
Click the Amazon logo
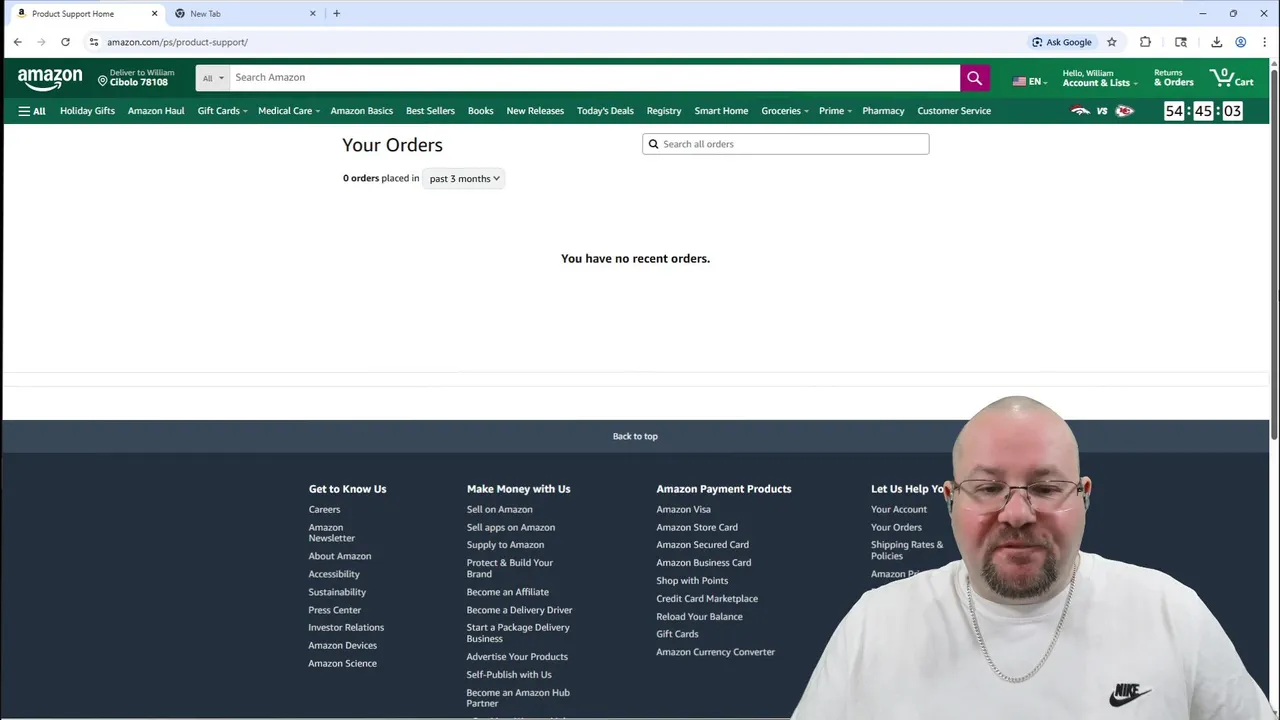pyautogui.click(x=50, y=78)
